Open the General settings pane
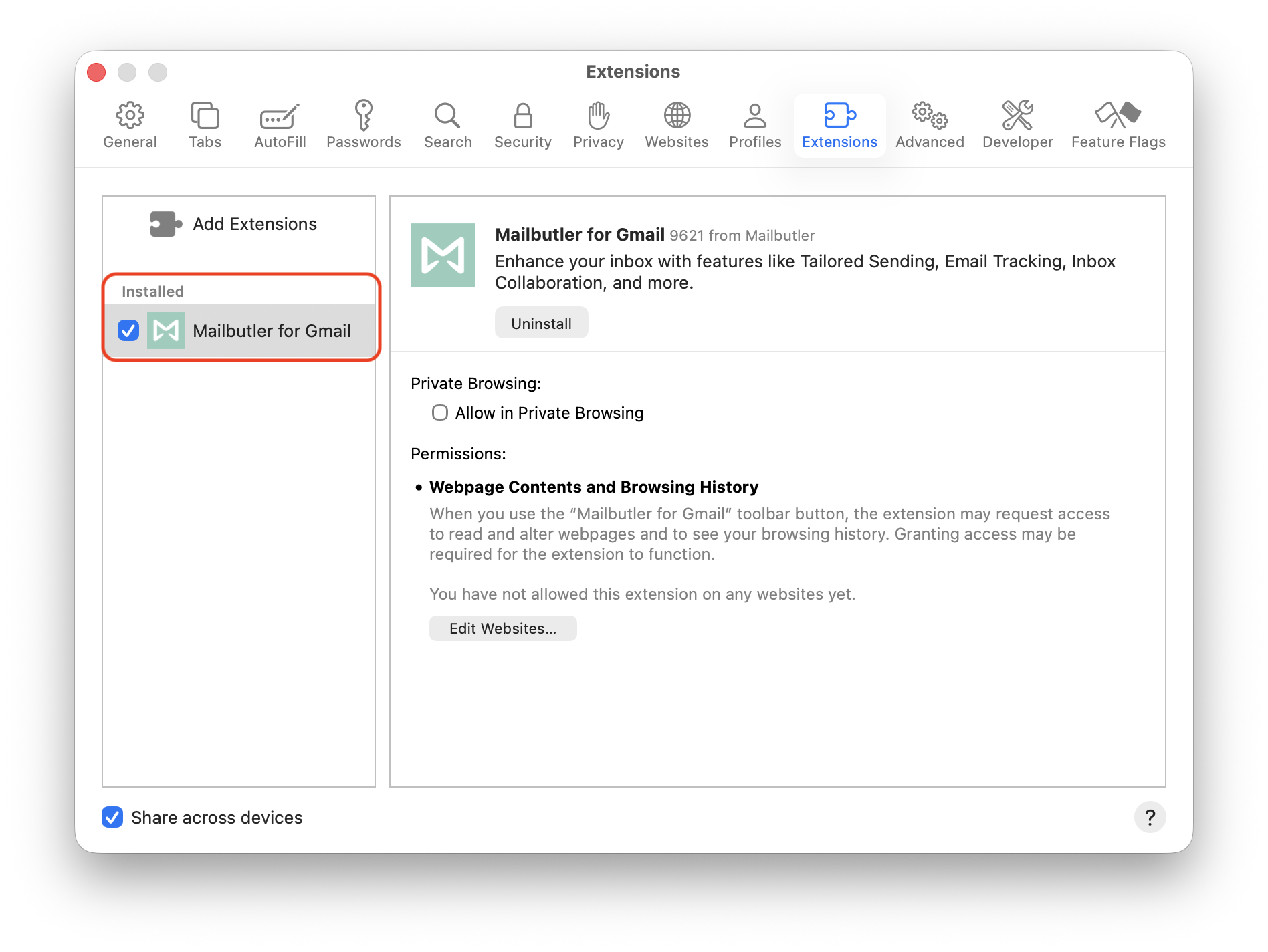The width and height of the screenshot is (1268, 952). pos(130,126)
